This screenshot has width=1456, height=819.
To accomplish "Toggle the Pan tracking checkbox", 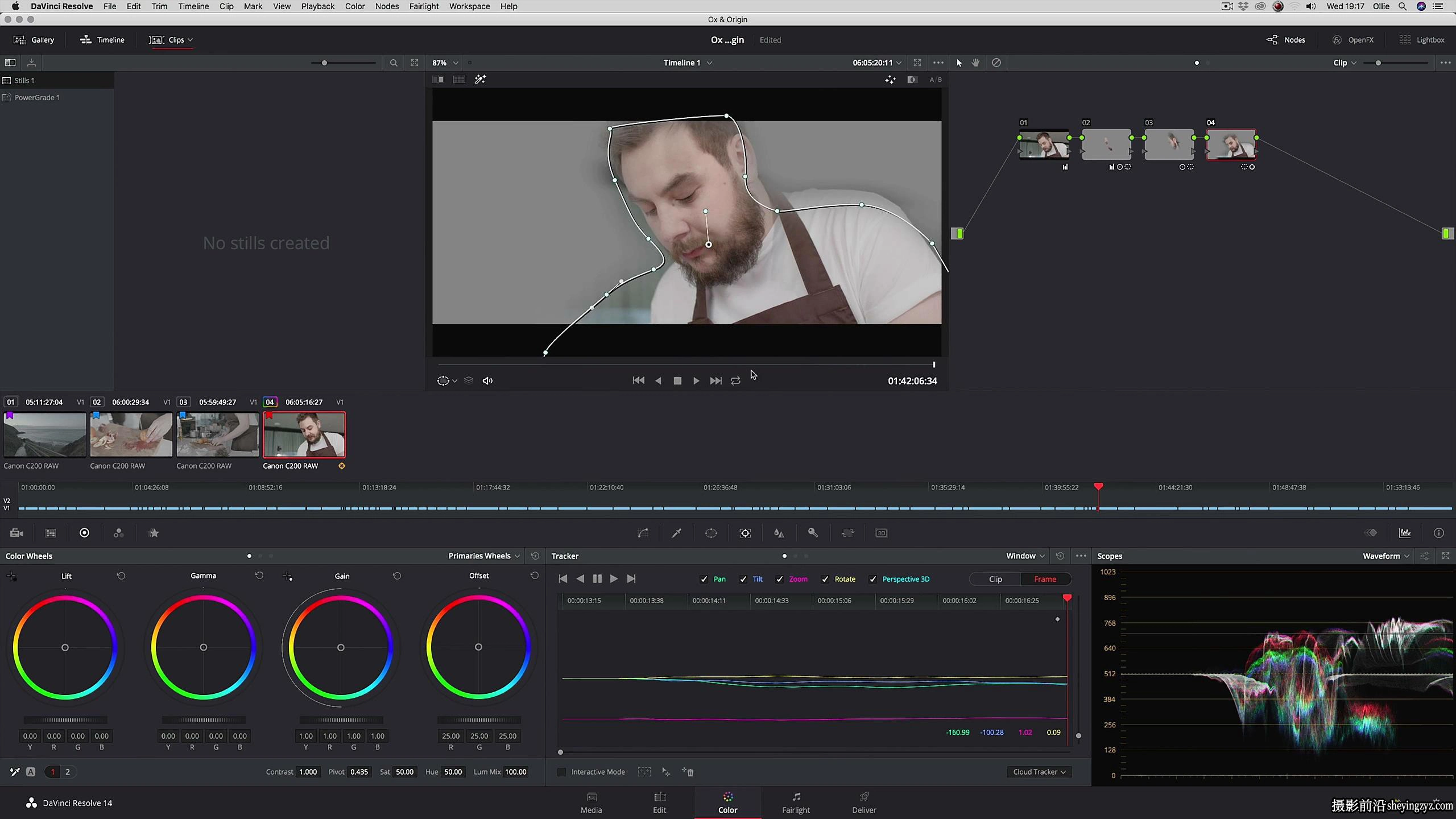I will 704,579.
